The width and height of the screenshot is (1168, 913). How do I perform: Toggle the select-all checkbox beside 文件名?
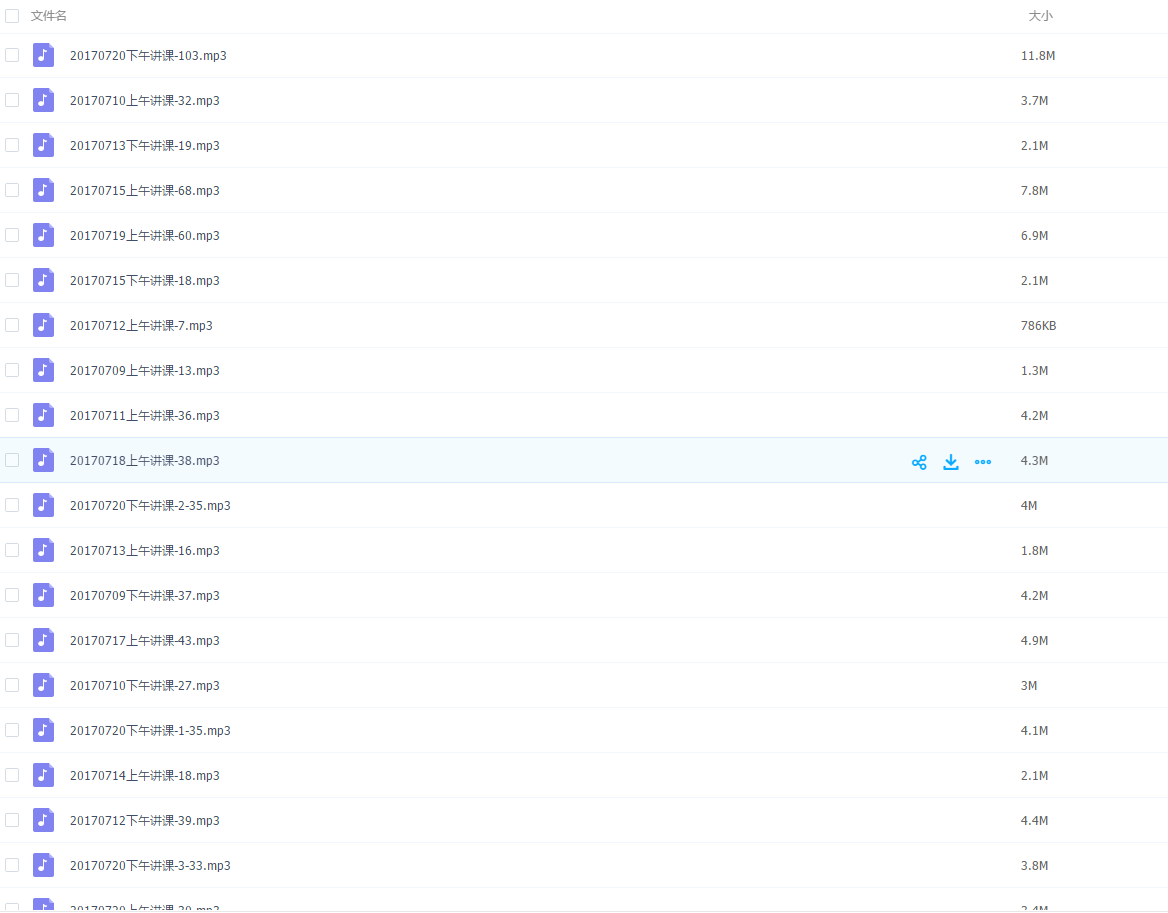(x=12, y=16)
